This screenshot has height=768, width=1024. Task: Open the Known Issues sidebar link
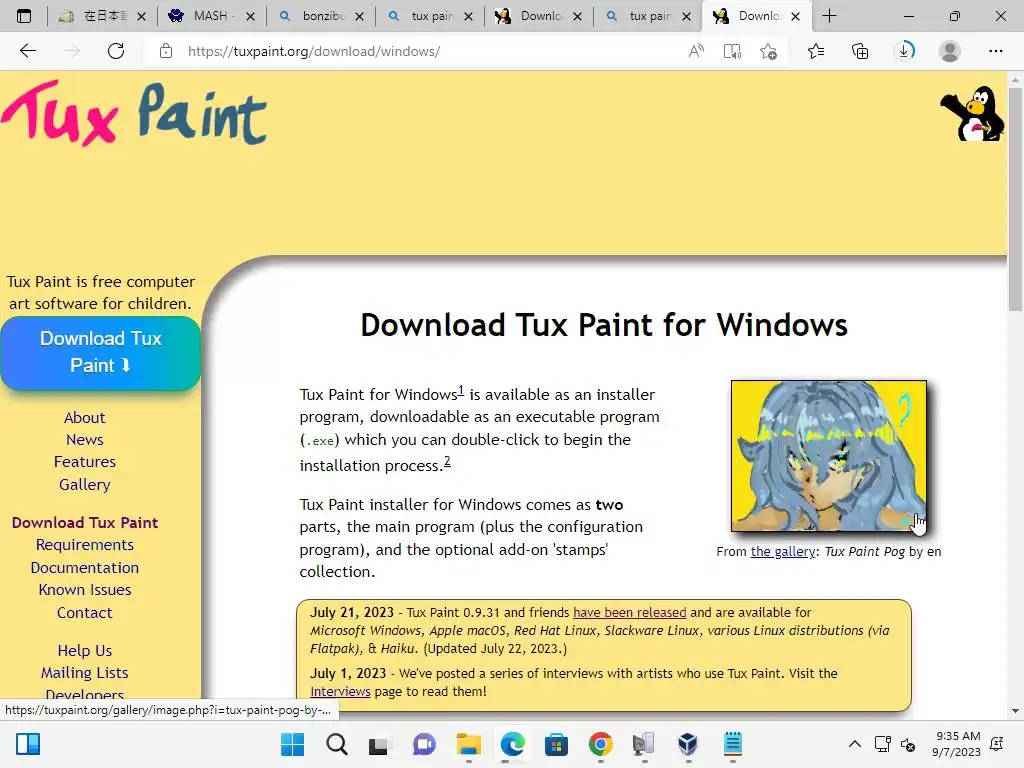(84, 590)
